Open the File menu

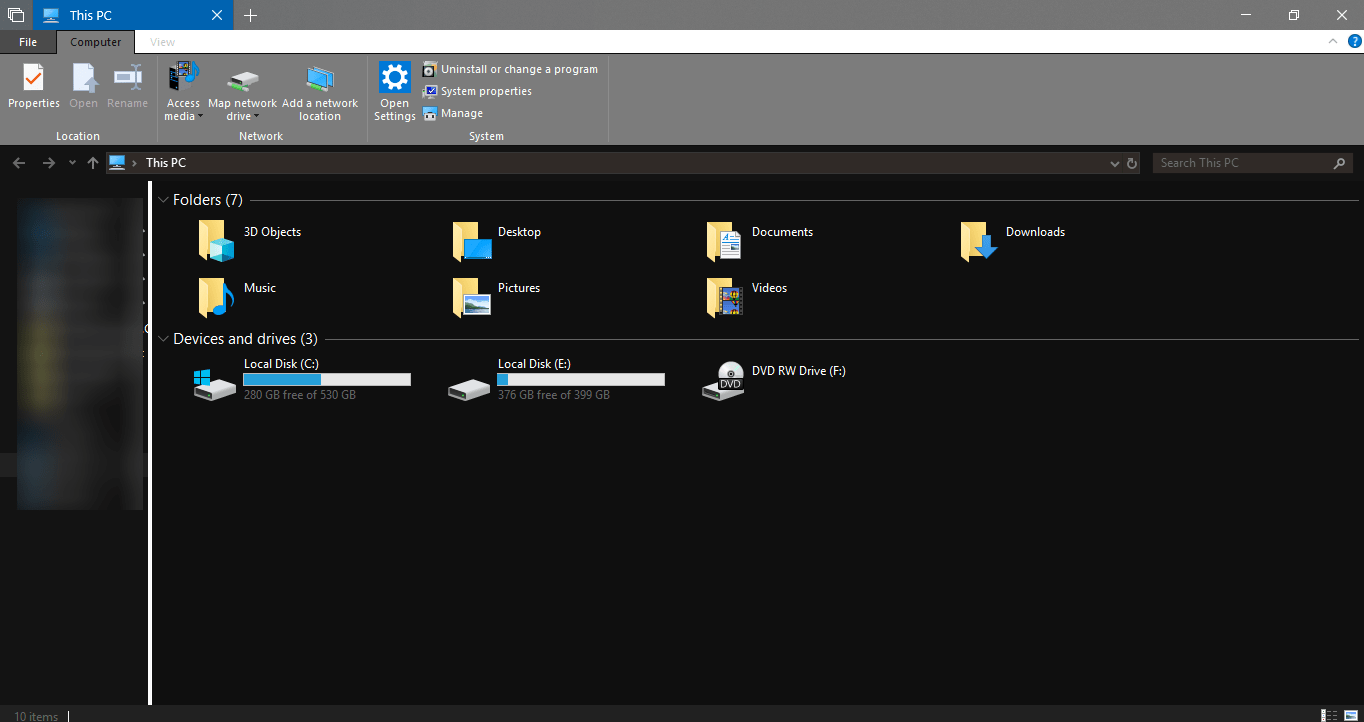27,41
